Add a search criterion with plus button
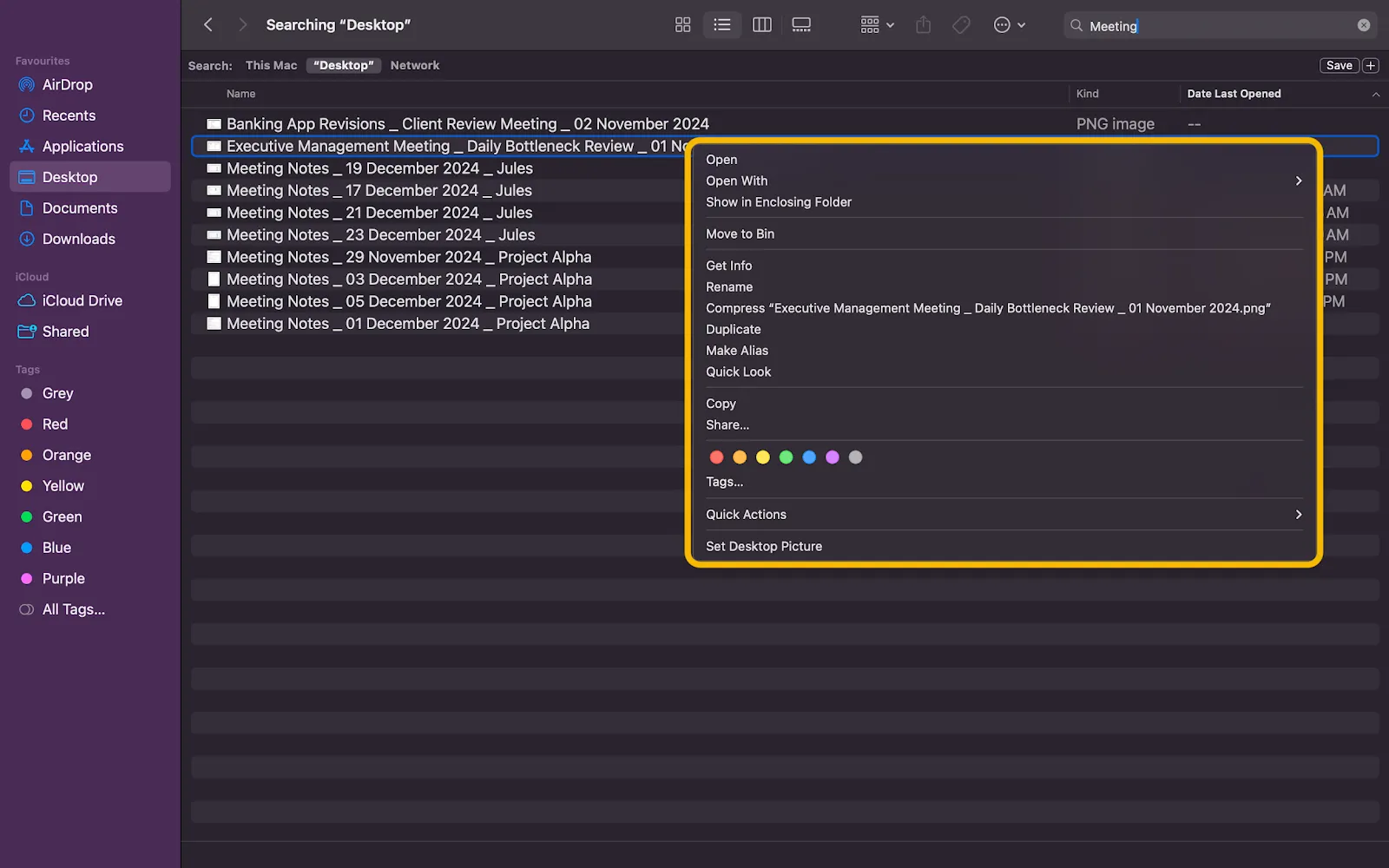Viewport: 1389px width, 868px height. tap(1370, 65)
